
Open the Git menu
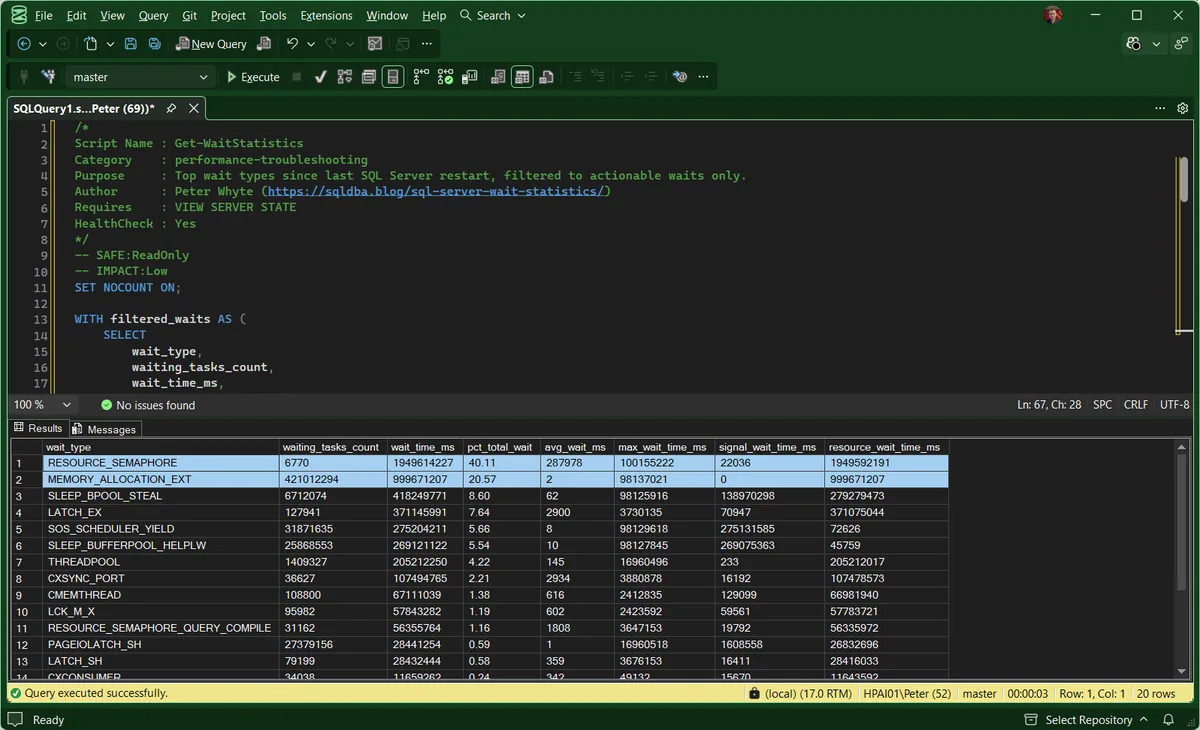[189, 15]
